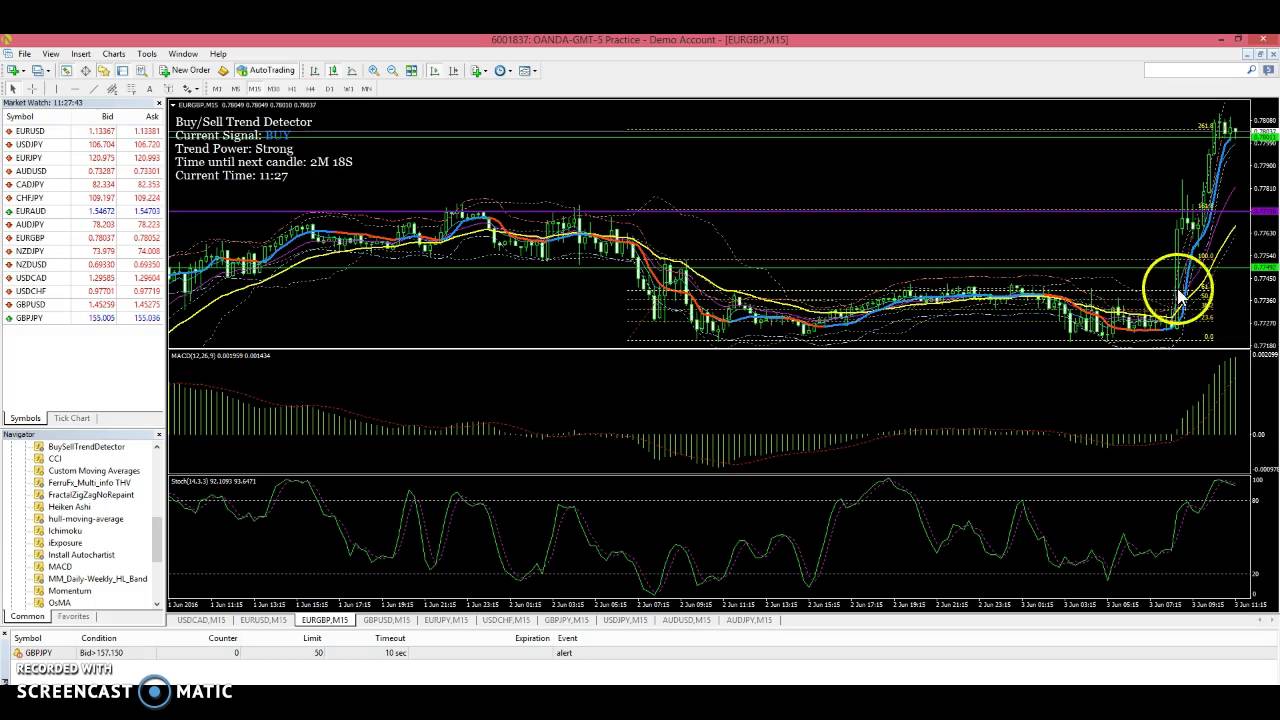
Task: Select Ichimoku indicator in Navigator
Action: (x=65, y=531)
